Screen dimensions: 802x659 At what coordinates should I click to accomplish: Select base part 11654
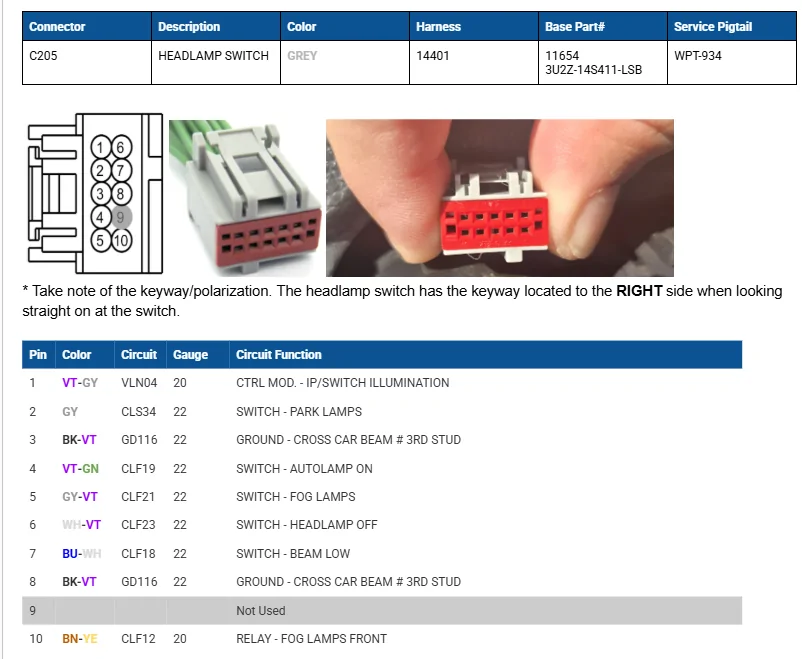click(x=562, y=56)
